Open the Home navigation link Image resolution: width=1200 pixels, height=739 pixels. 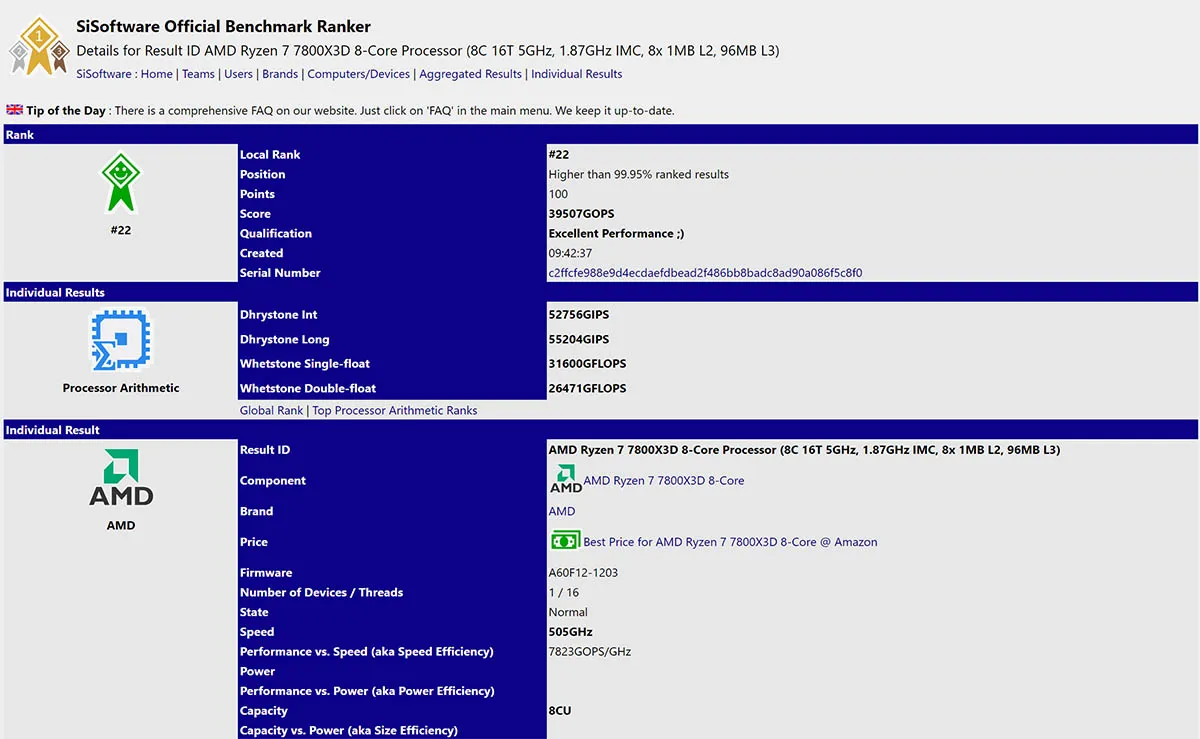tap(157, 74)
